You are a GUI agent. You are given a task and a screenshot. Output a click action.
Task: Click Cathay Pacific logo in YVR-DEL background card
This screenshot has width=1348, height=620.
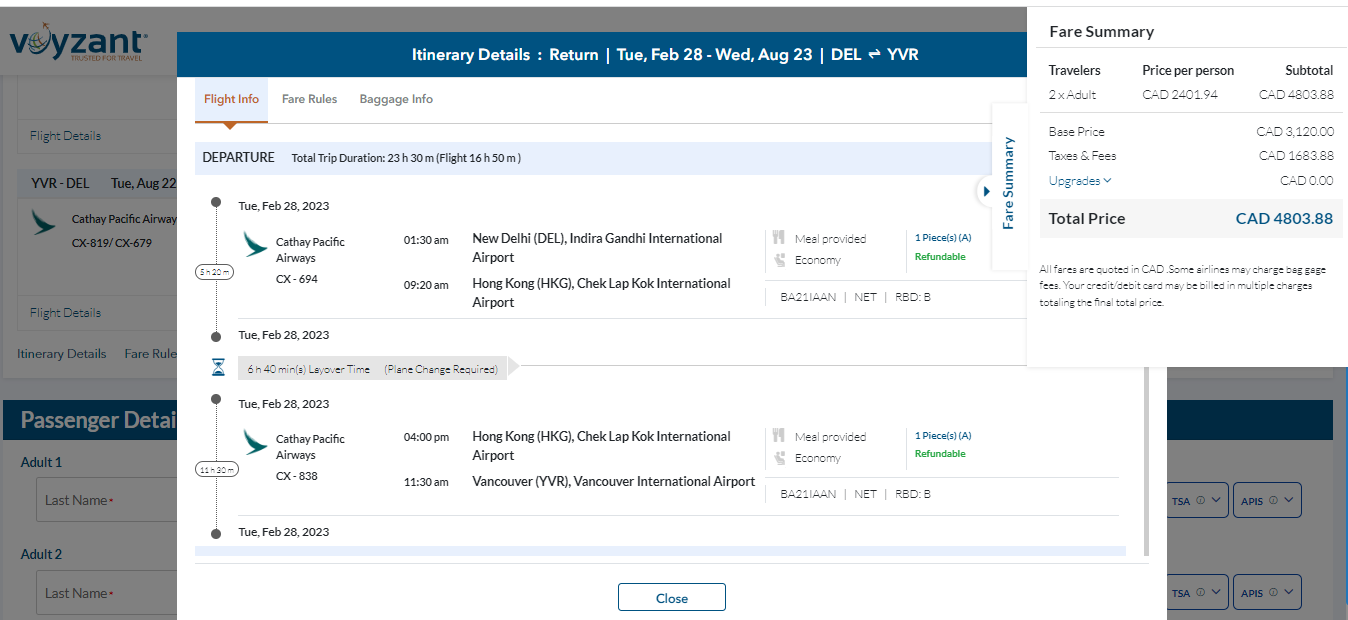tap(43, 221)
